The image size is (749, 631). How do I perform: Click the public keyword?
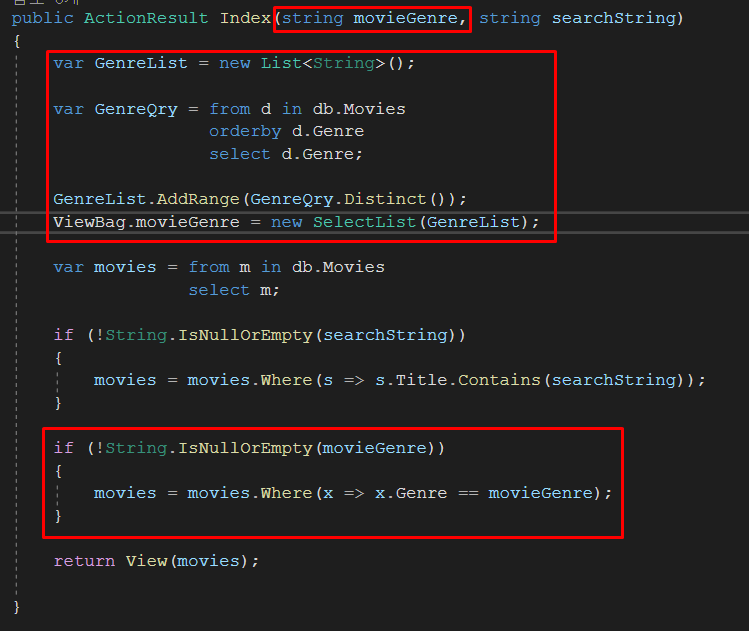[x=43, y=18]
